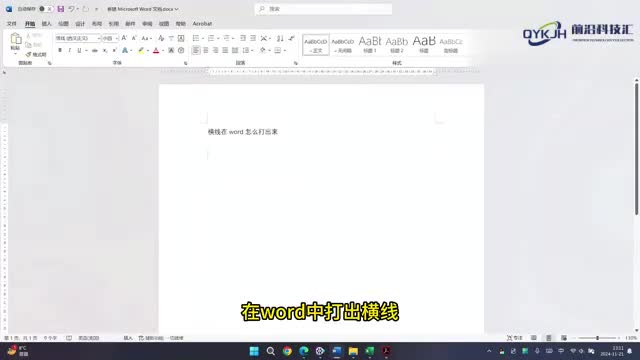Open the Paragraph dialog launcher

(296, 63)
